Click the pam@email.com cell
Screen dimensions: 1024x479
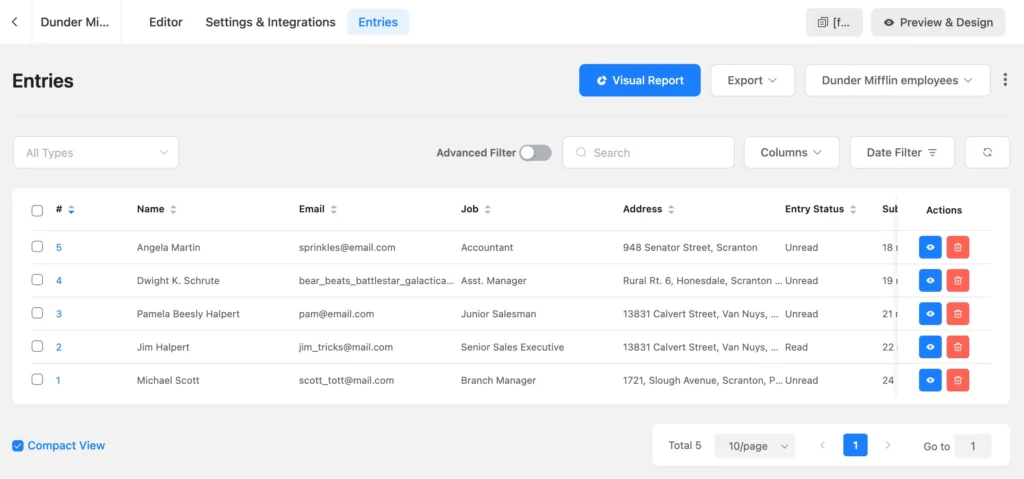coord(336,314)
